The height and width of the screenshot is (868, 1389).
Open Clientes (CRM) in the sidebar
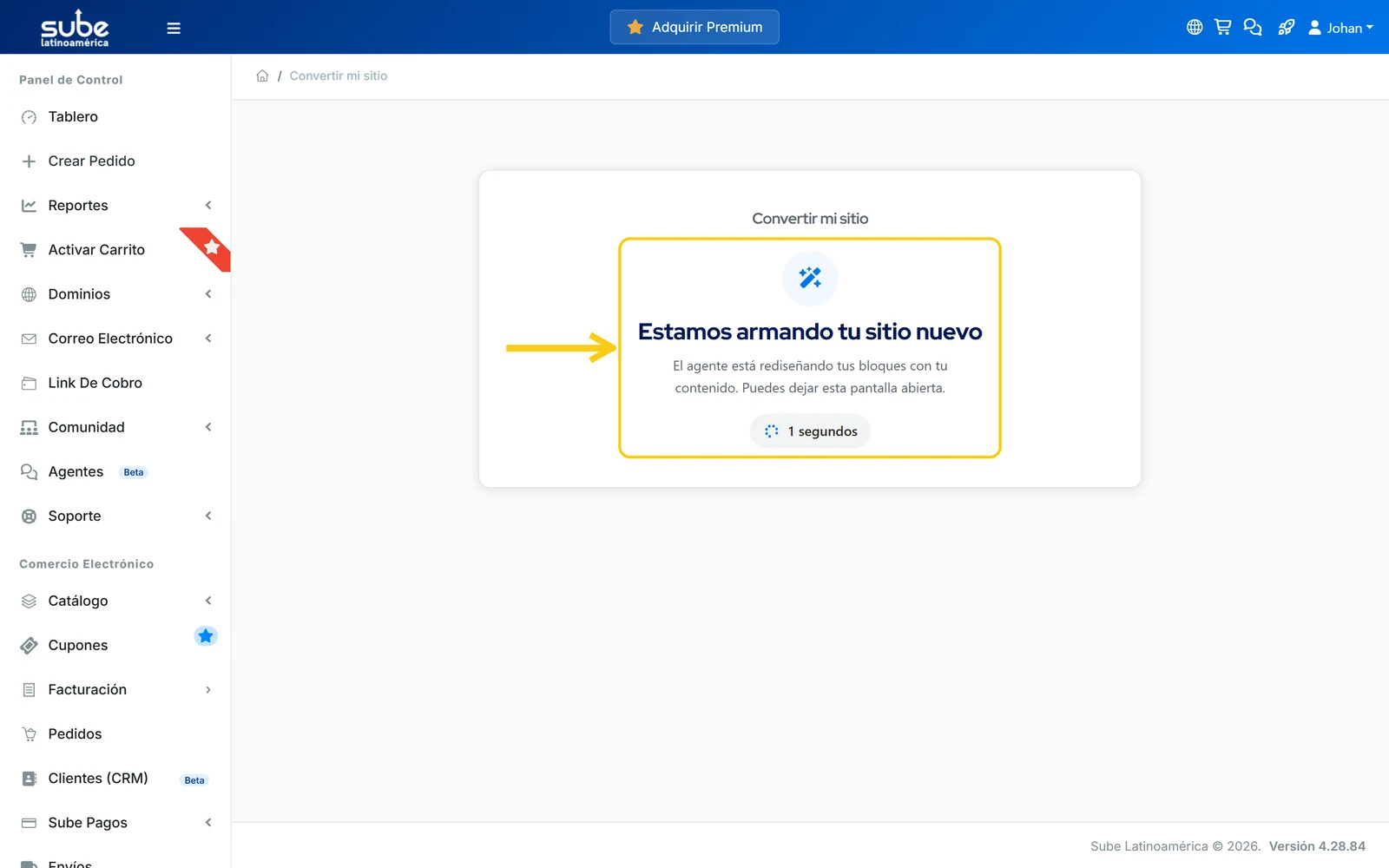pyautogui.click(x=98, y=778)
